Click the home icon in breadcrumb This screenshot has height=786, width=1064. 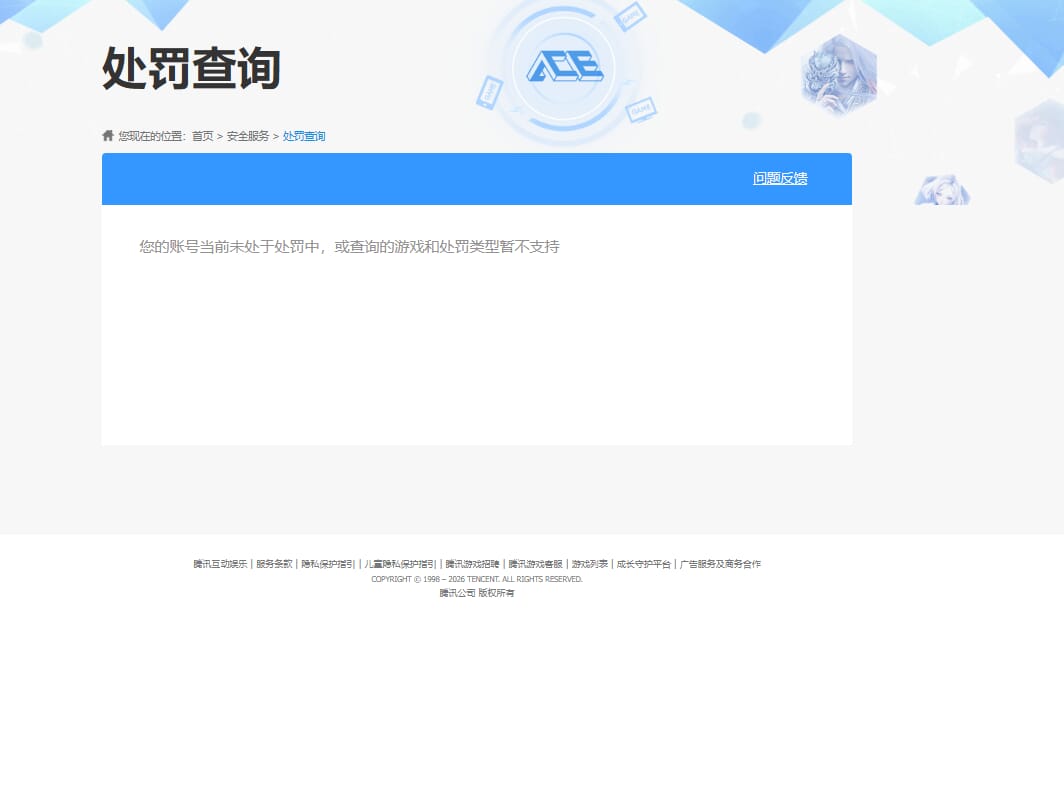(x=108, y=135)
